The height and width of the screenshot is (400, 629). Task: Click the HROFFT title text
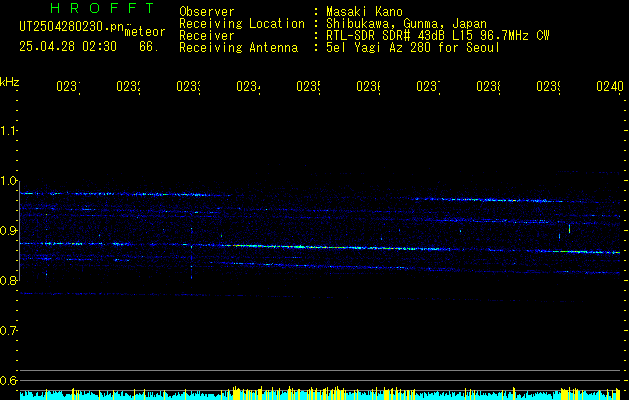103,8
